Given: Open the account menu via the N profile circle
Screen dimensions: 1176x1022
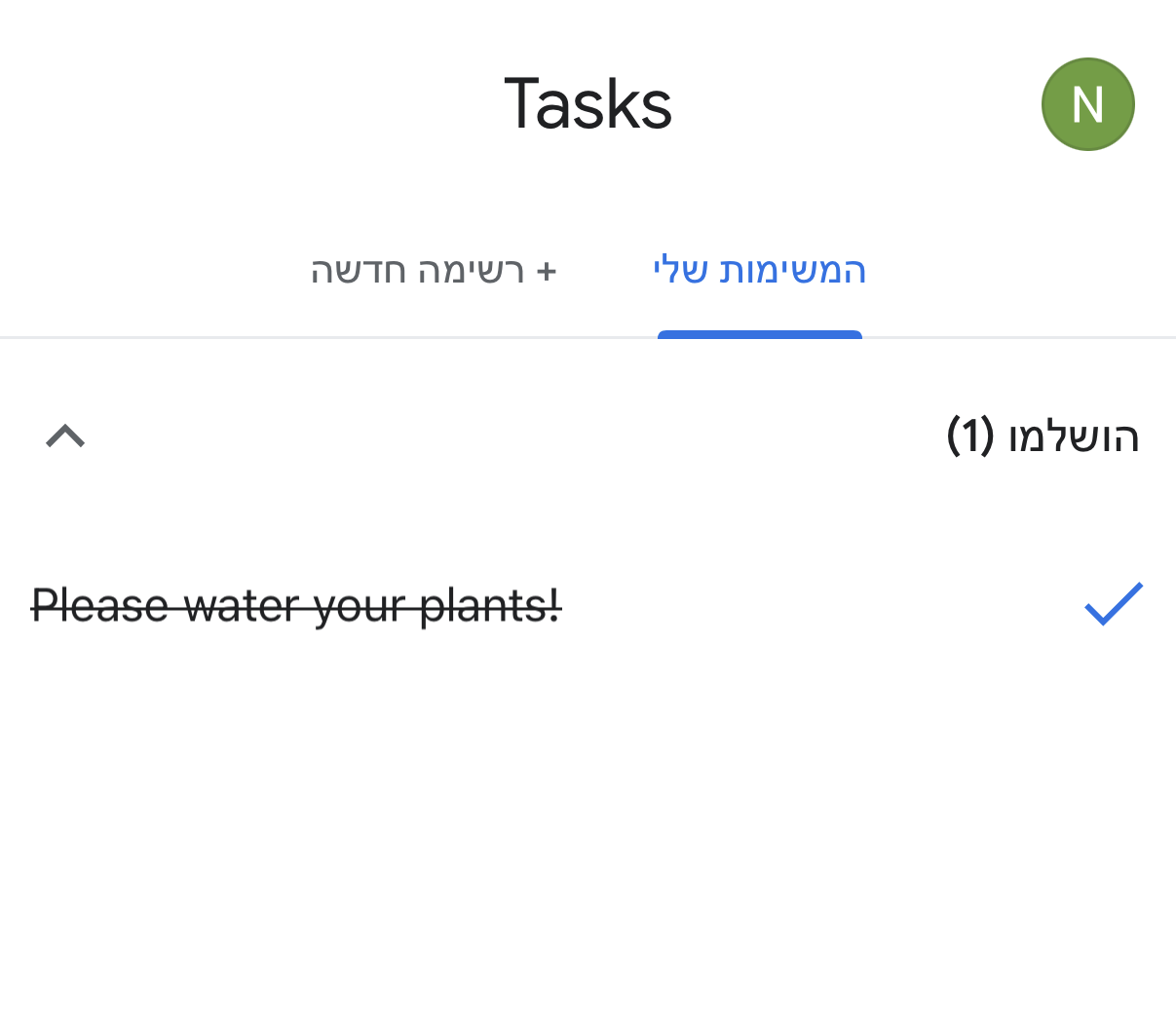Looking at the screenshot, I should (1087, 104).
